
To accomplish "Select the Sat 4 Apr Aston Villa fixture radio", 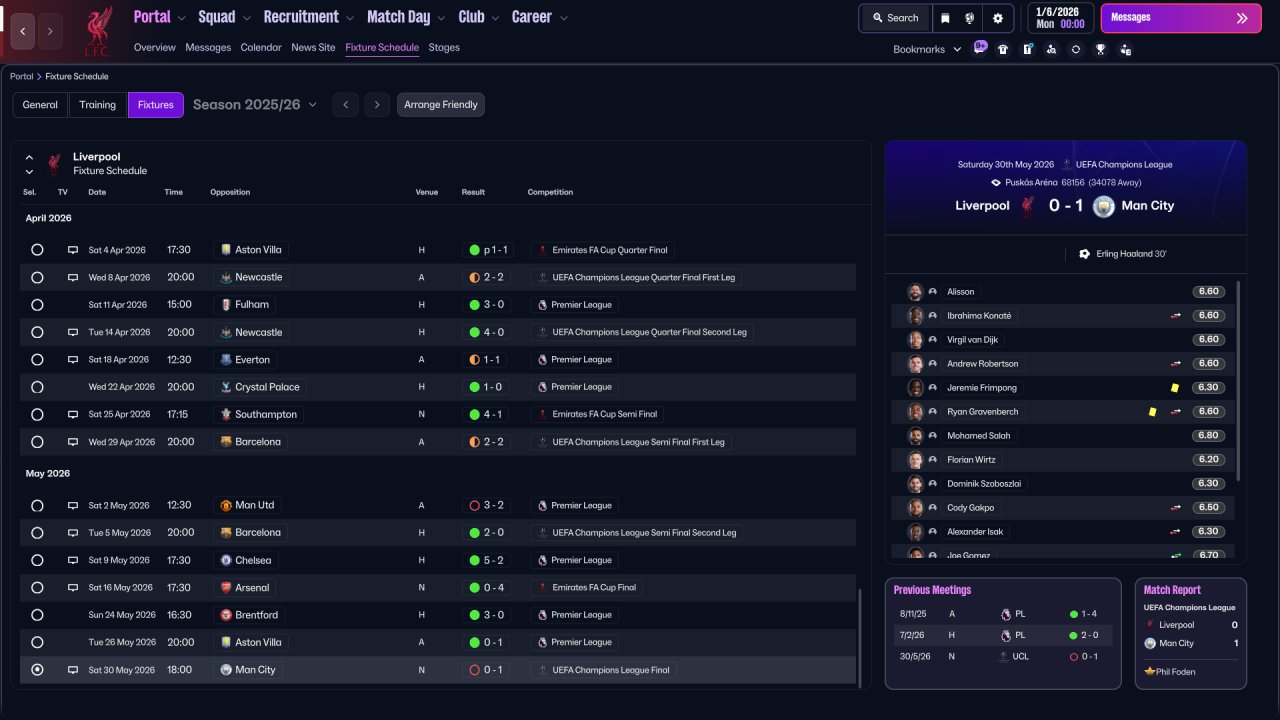I will pos(37,250).
